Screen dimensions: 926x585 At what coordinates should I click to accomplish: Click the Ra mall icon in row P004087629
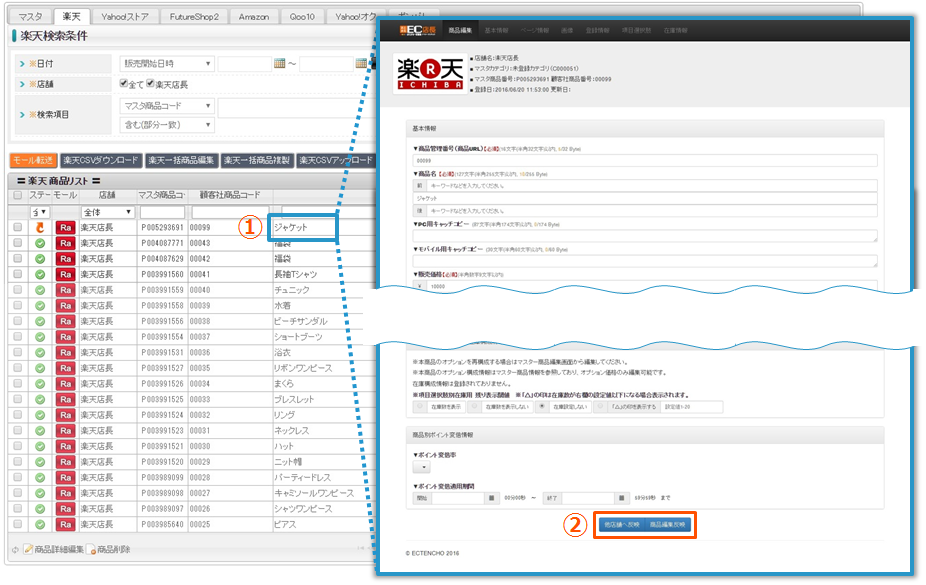(65, 259)
